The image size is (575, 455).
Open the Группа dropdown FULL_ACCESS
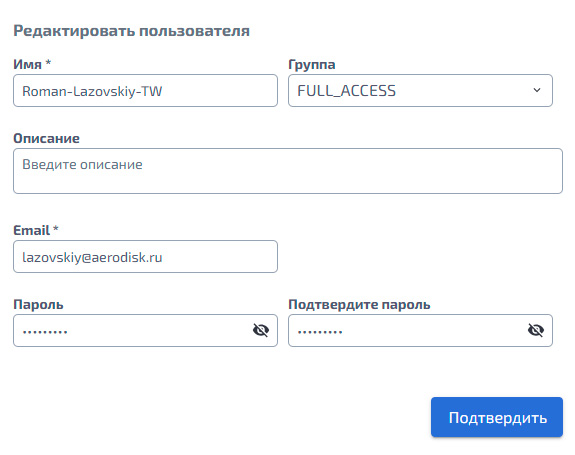[420, 91]
